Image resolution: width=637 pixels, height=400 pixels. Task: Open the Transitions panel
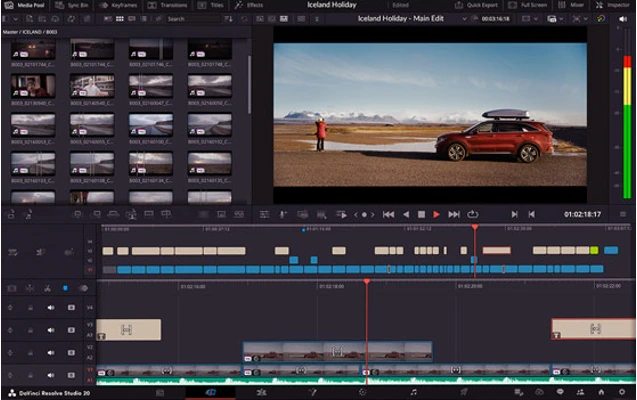(167, 5)
